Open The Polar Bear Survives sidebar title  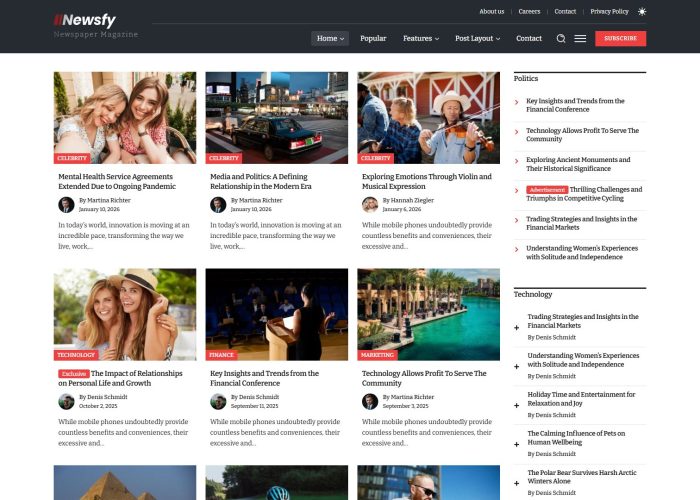point(582,477)
